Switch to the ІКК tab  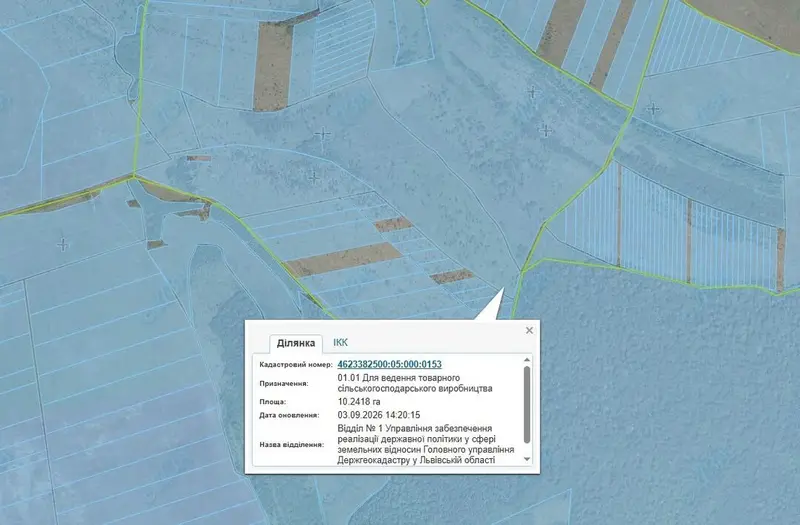click(340, 342)
